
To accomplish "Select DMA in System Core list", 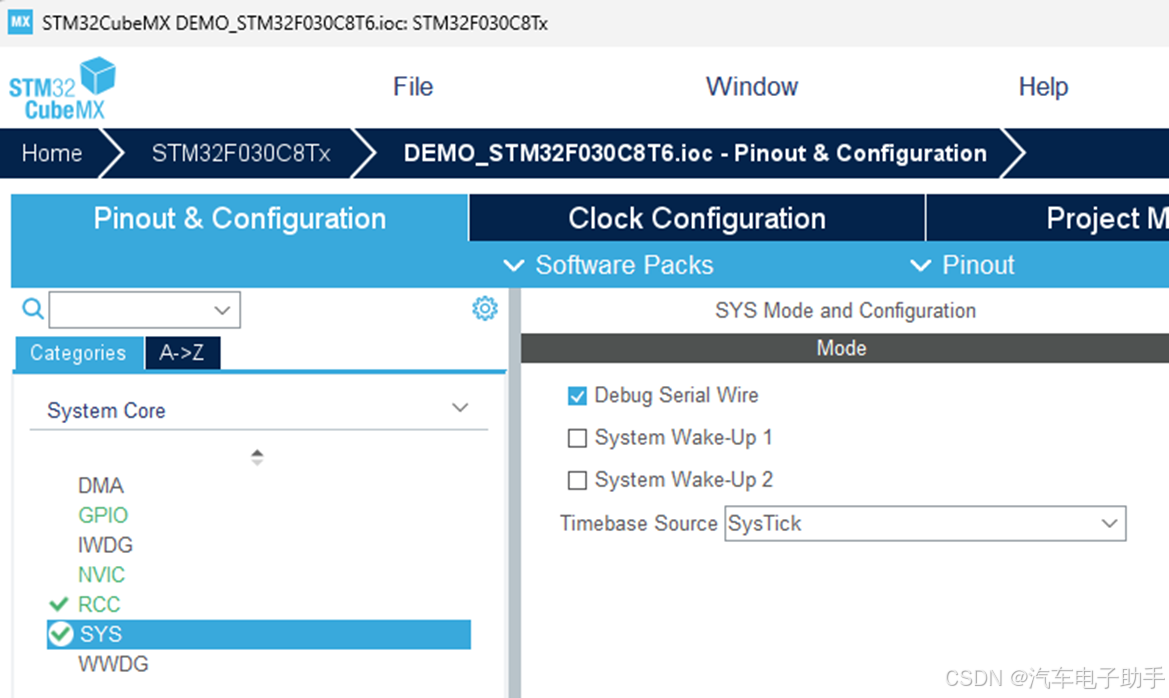I will click(101, 485).
